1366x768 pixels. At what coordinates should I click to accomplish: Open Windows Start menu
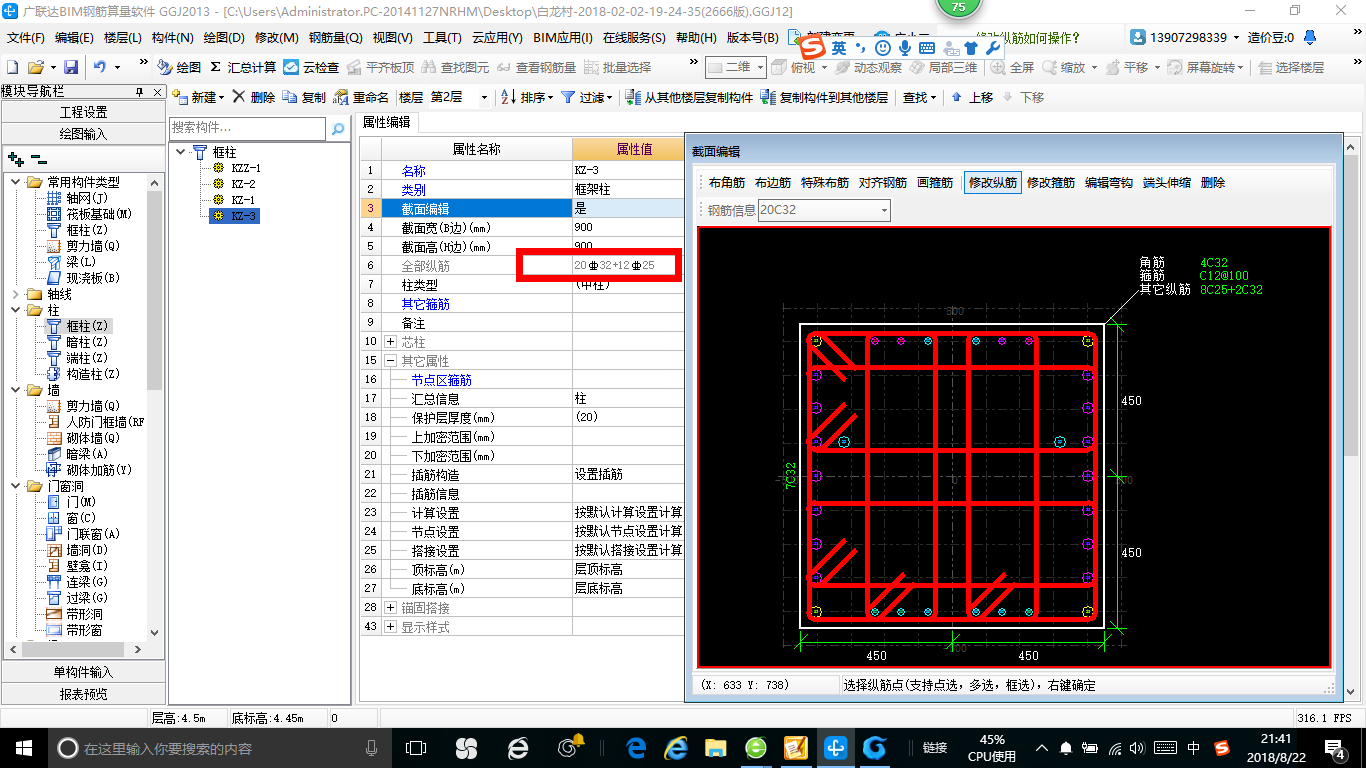23,747
